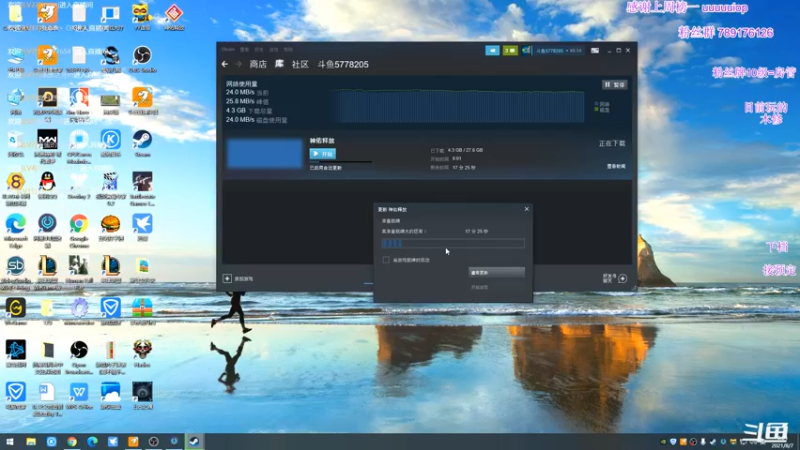Click the blue 开始 play button
This screenshot has width=800, height=450.
tap(322, 154)
